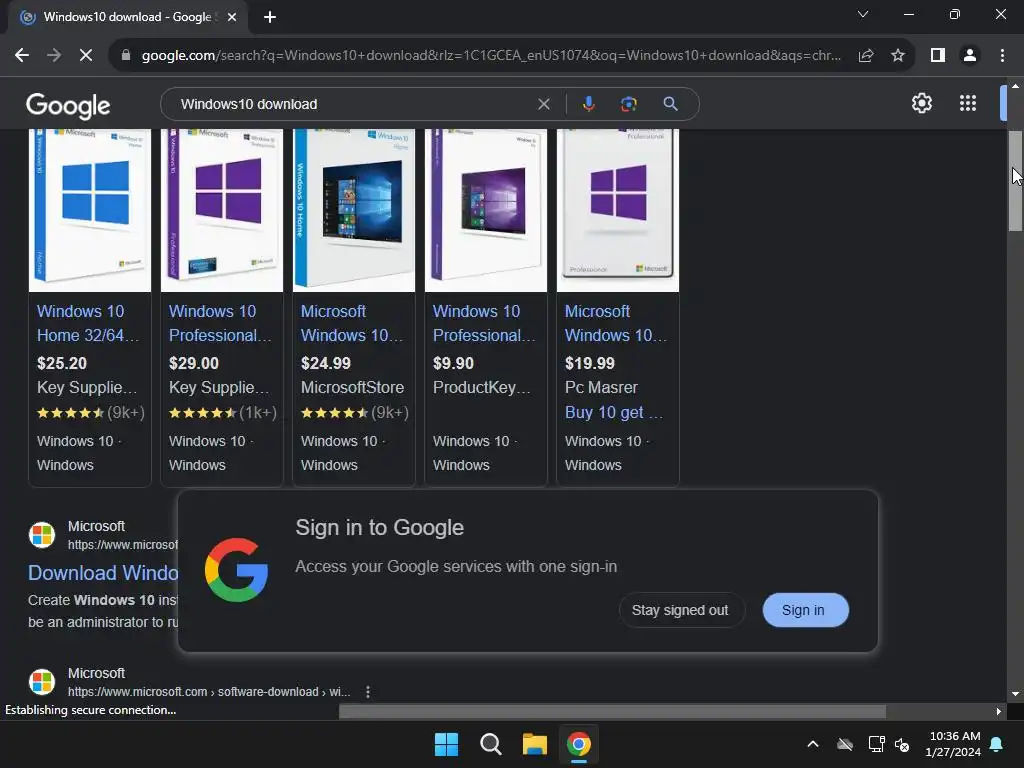Open the Windows Start menu

click(447, 744)
